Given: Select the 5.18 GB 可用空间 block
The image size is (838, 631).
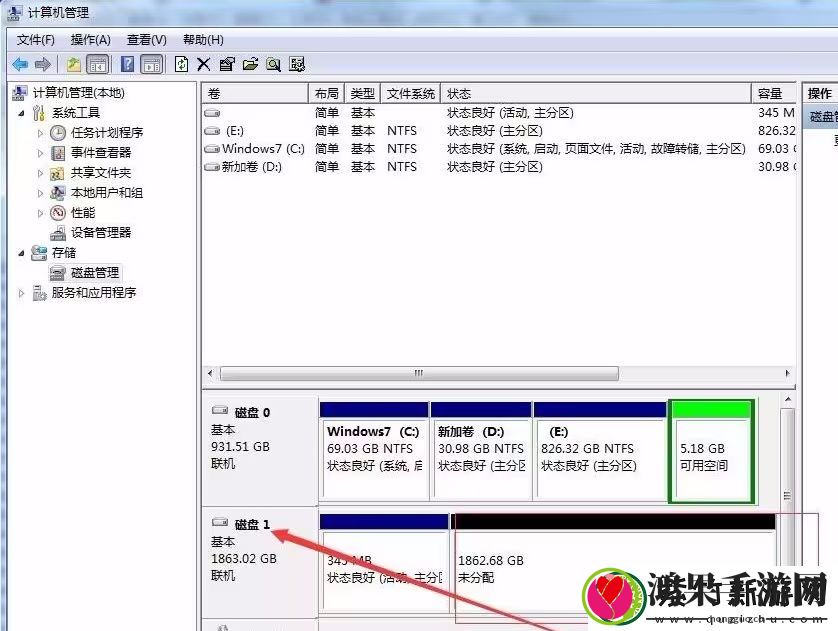Looking at the screenshot, I should (711, 451).
